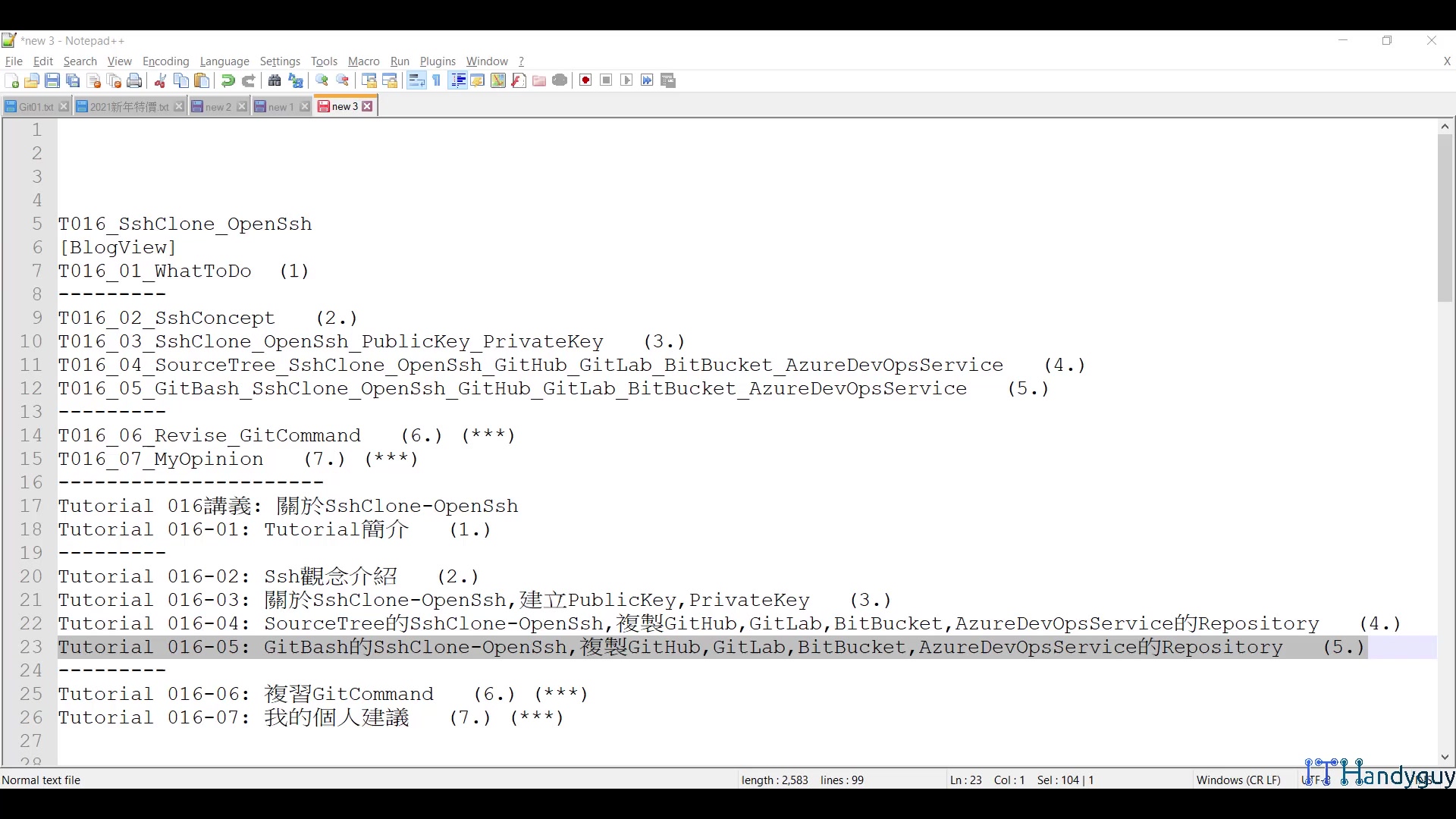Click the Save All toolbar icon

pos(73,80)
